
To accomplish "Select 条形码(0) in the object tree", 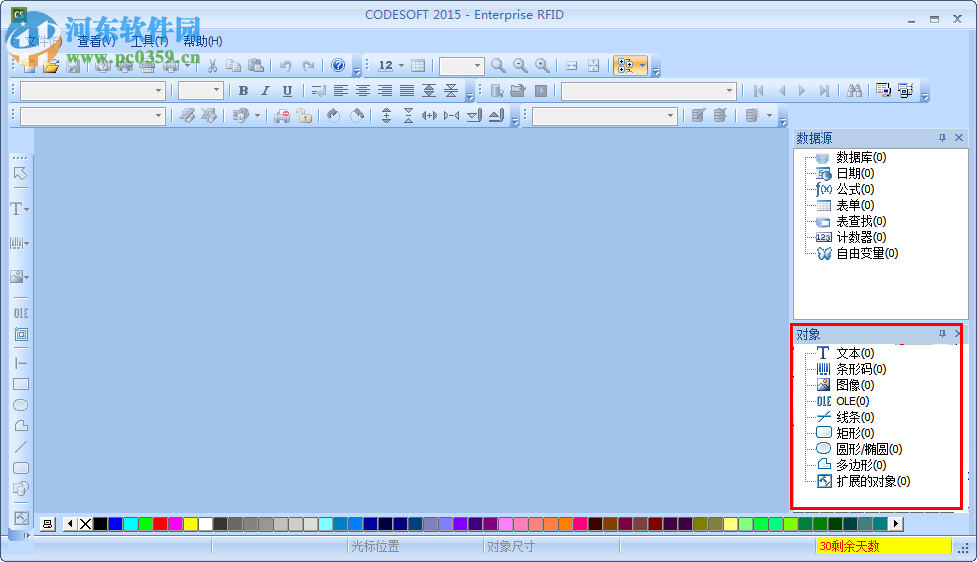I will pos(860,369).
